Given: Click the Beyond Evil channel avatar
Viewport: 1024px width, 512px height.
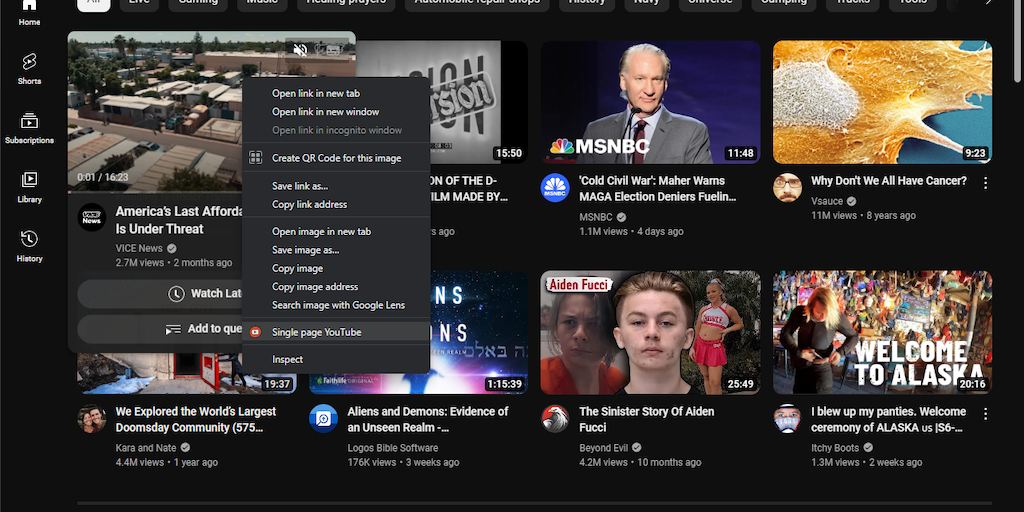Looking at the screenshot, I should [x=555, y=418].
